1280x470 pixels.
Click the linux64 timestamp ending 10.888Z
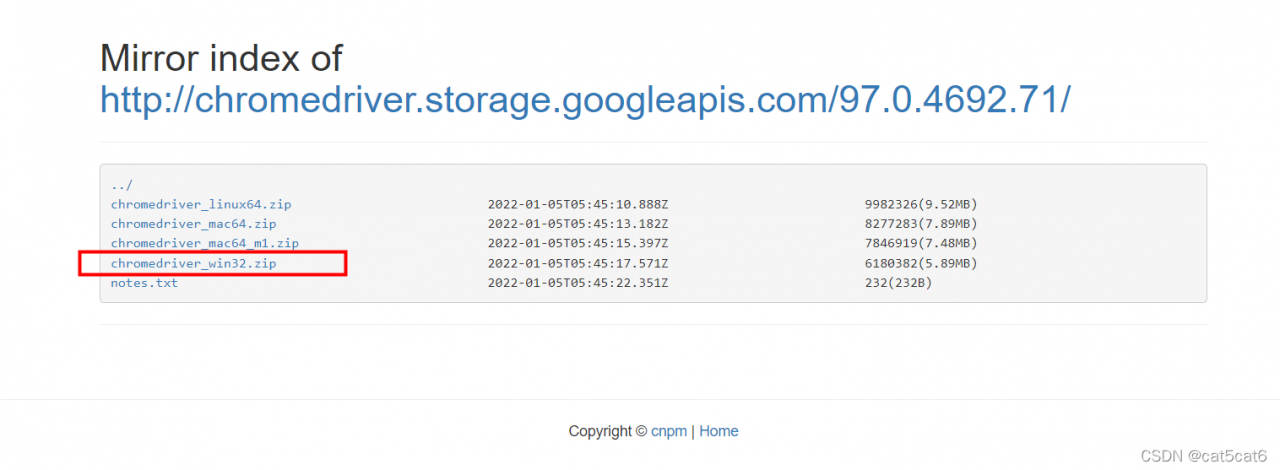578,204
